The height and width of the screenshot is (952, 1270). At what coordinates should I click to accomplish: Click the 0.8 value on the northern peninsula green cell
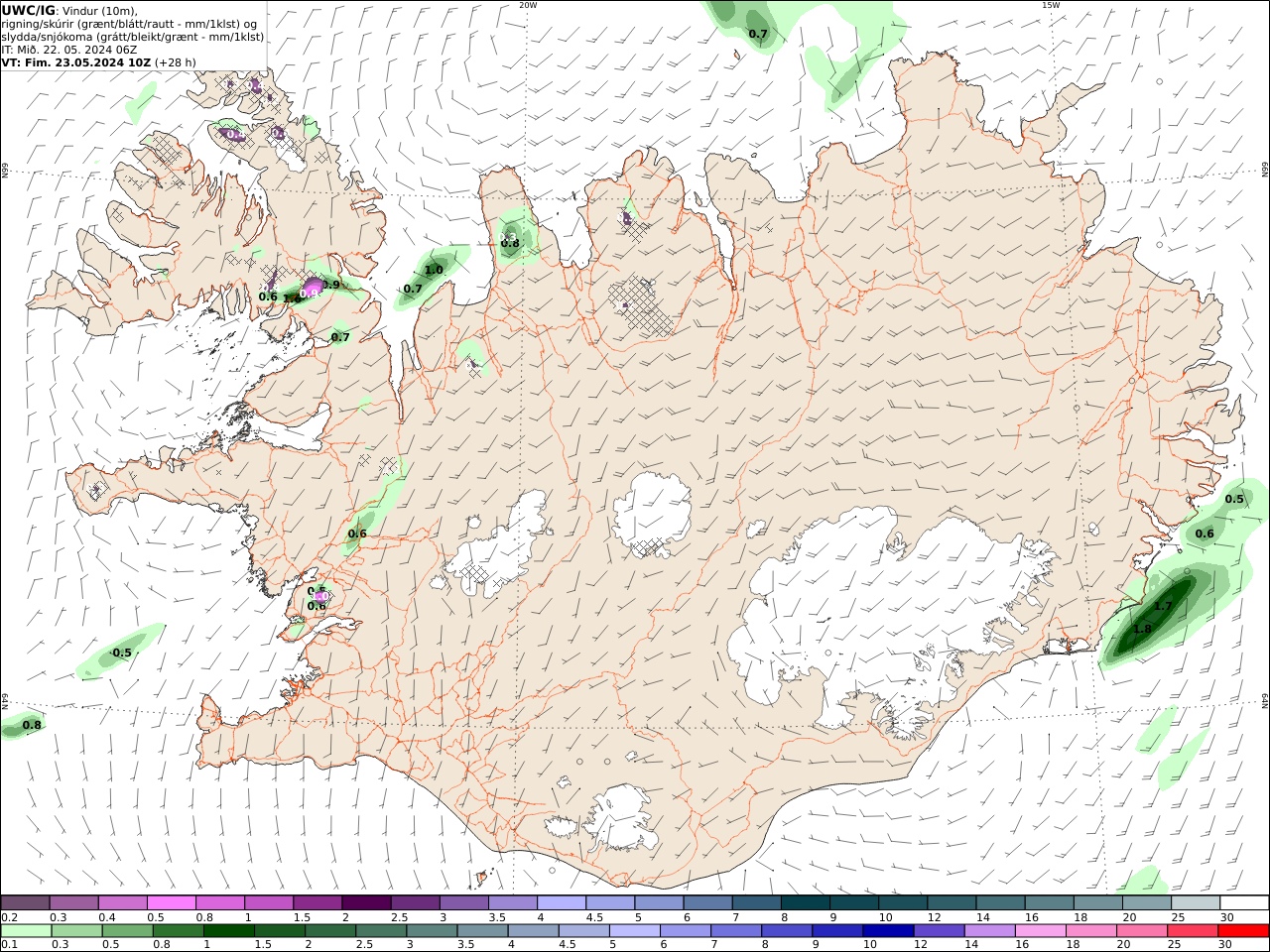pos(510,243)
